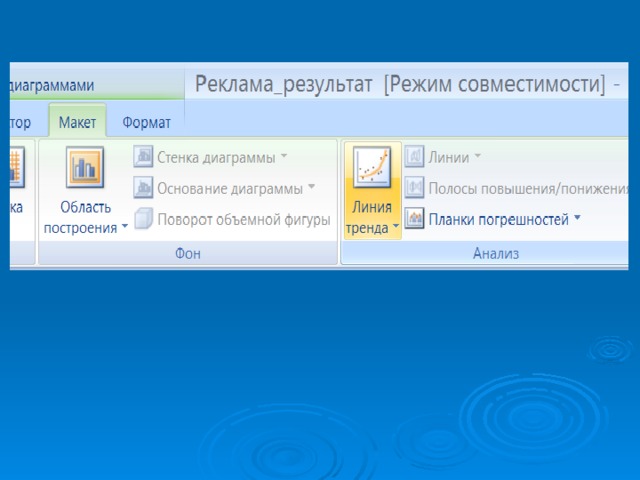The width and height of the screenshot is (640, 480).
Task: Click the Область построения chart icon
Action: pos(85,167)
